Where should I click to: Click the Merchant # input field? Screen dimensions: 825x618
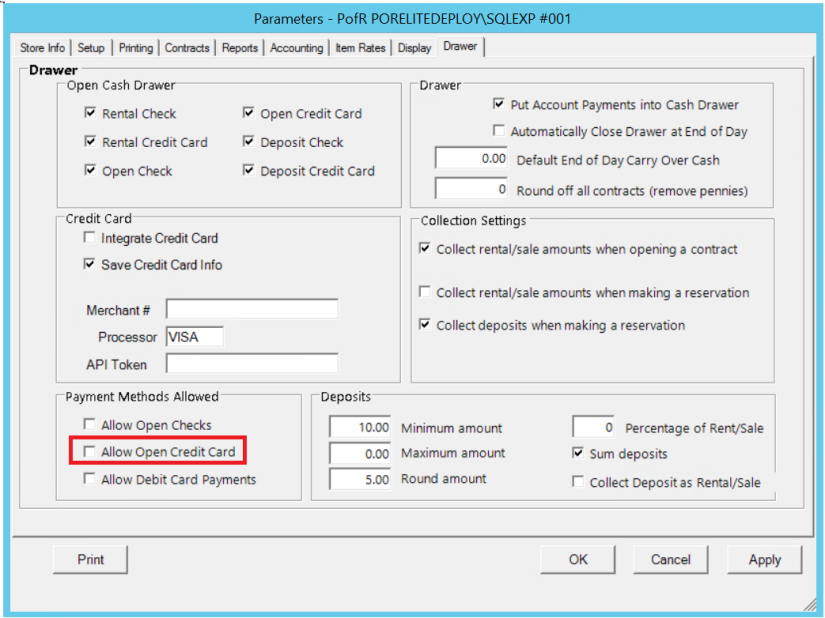(x=252, y=309)
